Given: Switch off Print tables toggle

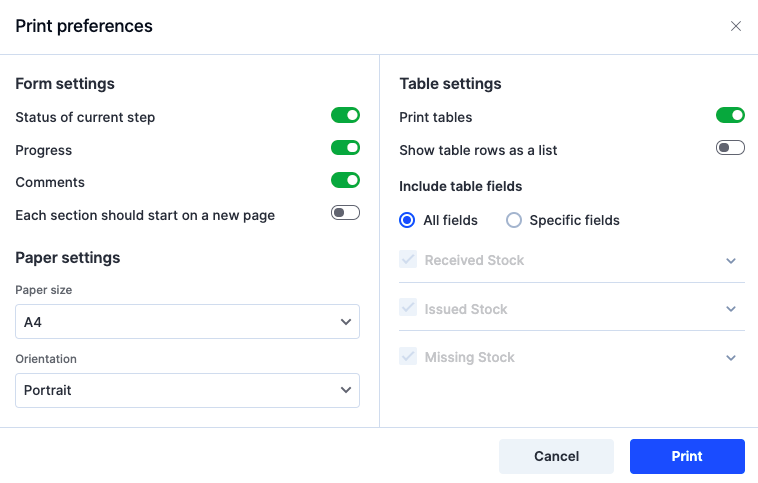Looking at the screenshot, I should click(x=730, y=115).
